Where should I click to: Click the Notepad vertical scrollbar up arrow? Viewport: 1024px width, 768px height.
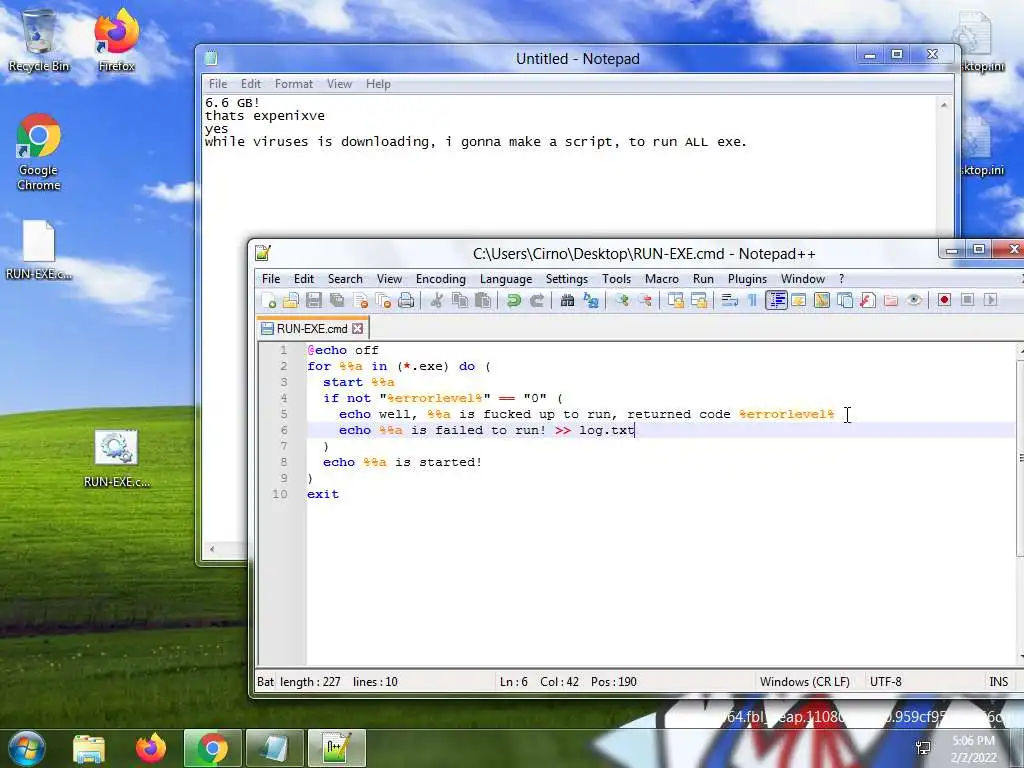(x=944, y=104)
